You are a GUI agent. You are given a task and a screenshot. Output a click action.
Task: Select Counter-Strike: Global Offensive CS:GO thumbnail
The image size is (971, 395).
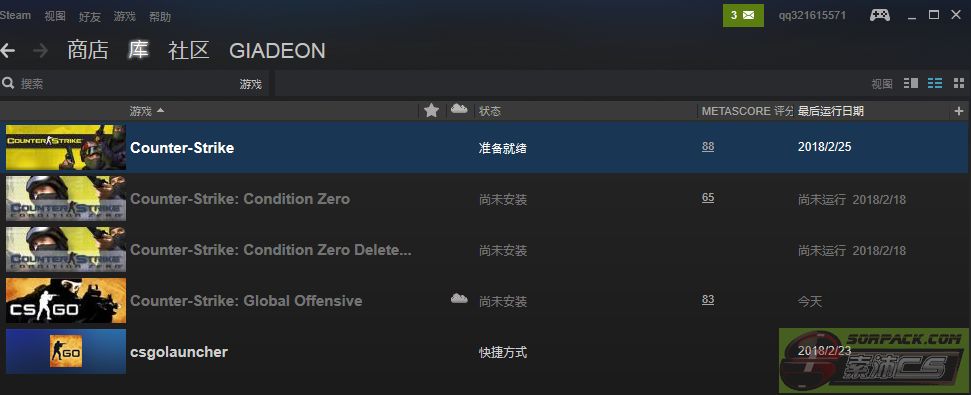(66, 300)
